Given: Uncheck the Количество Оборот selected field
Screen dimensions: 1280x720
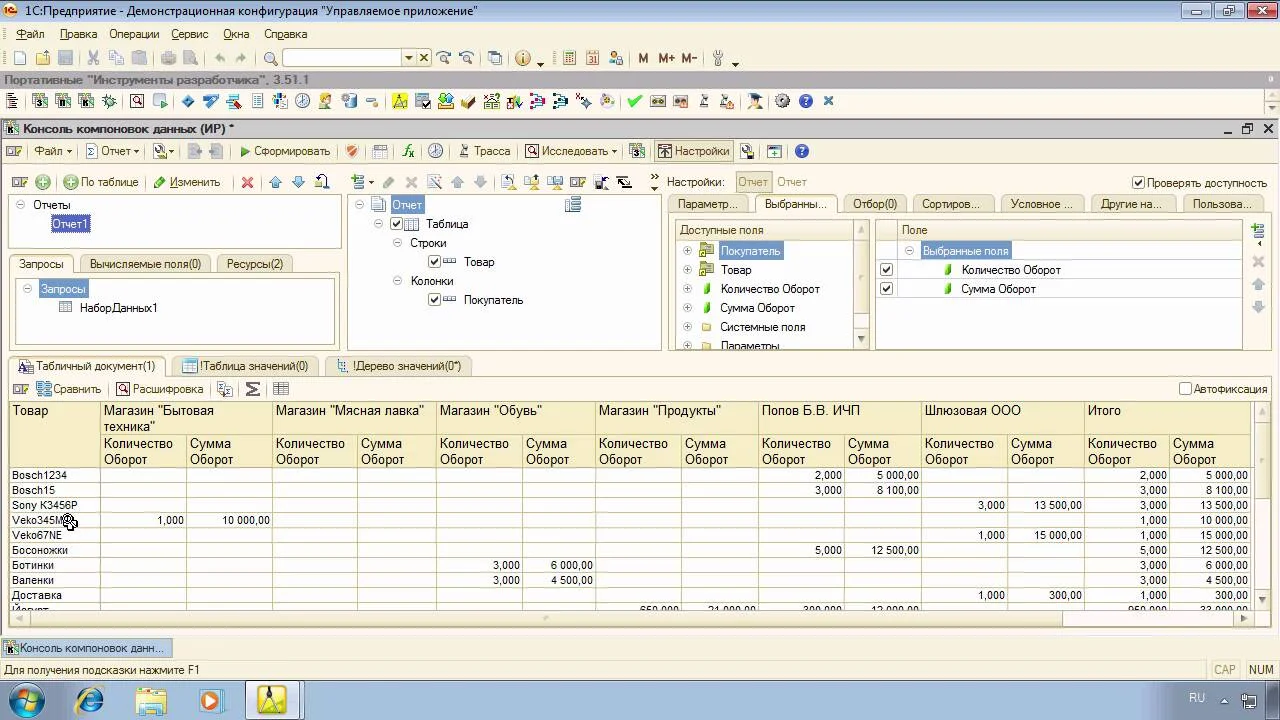Looking at the screenshot, I should (886, 270).
